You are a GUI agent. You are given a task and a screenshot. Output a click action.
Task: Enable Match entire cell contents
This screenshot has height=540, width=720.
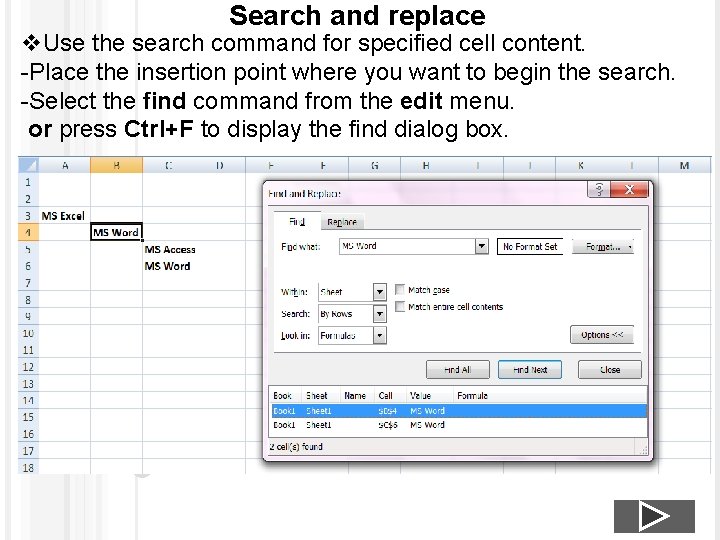(x=400, y=306)
